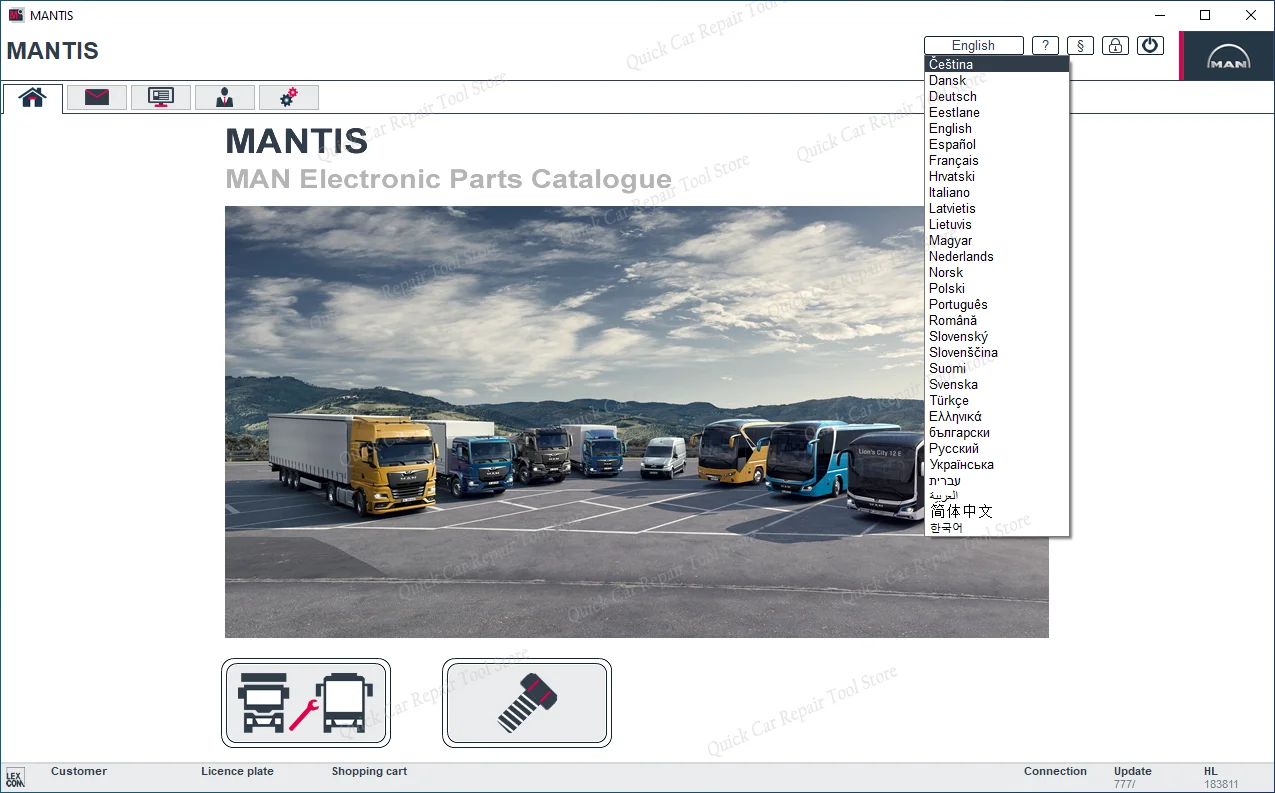The height and width of the screenshot is (793, 1275).
Task: Click the Update 777/ status field
Action: [x=1133, y=777]
